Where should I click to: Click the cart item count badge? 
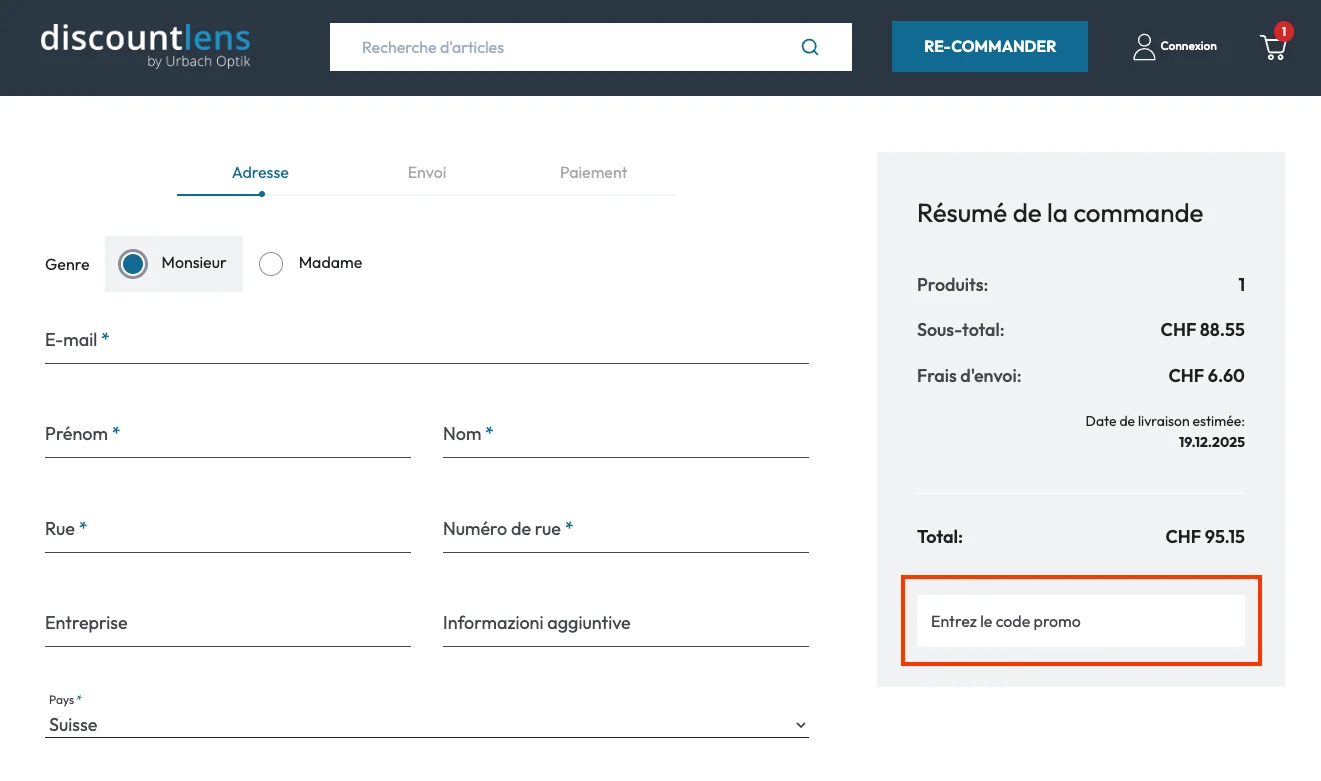click(1284, 31)
